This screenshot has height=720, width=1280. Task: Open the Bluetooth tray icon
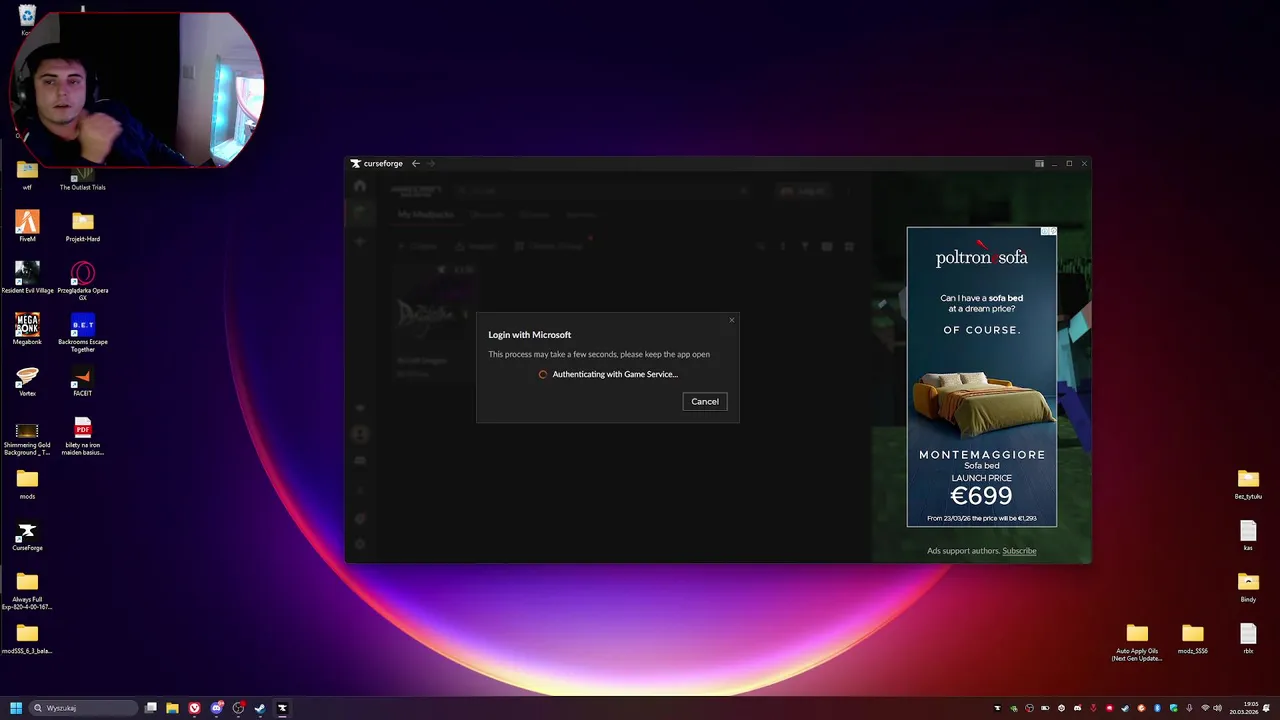click(x=1157, y=708)
